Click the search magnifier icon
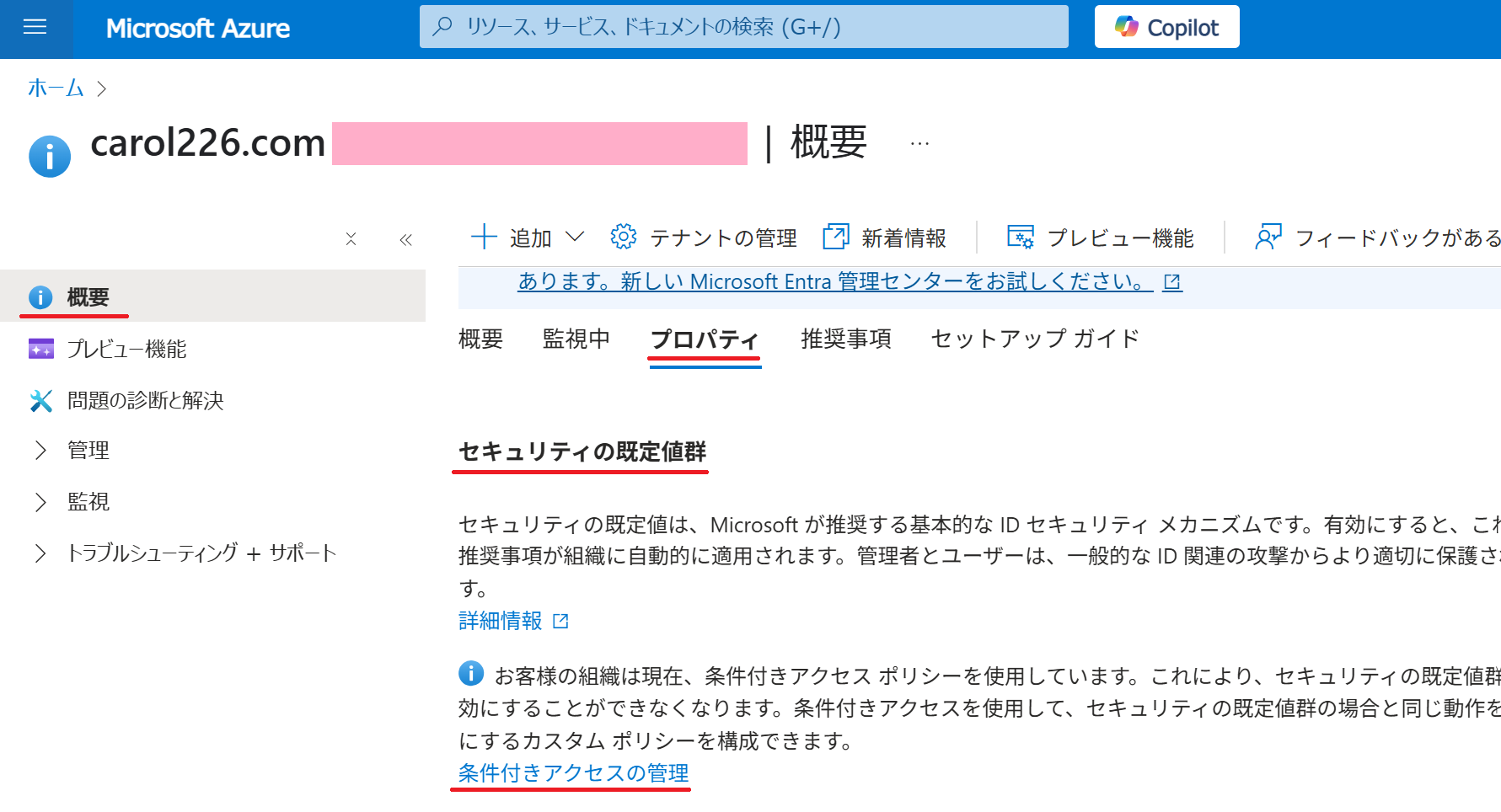The image size is (1501, 812). pyautogui.click(x=442, y=27)
